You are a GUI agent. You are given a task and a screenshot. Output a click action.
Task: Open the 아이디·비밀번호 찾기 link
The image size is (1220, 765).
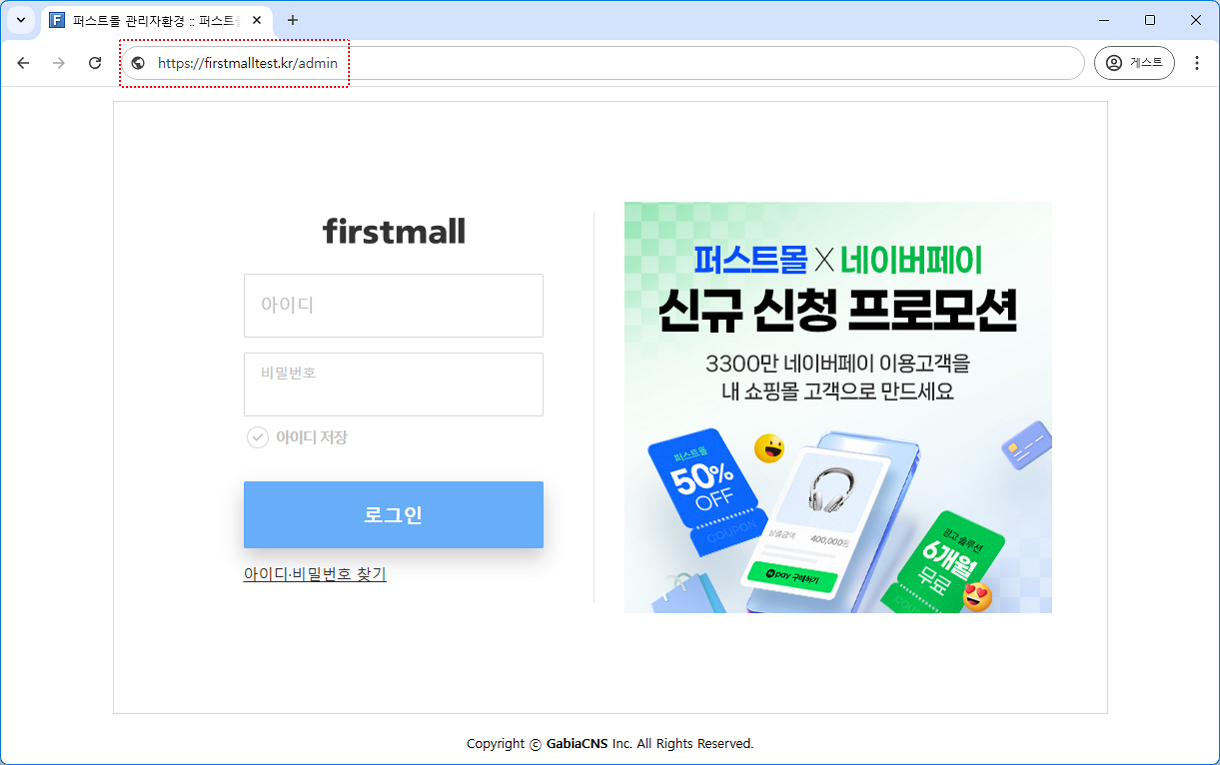(315, 574)
